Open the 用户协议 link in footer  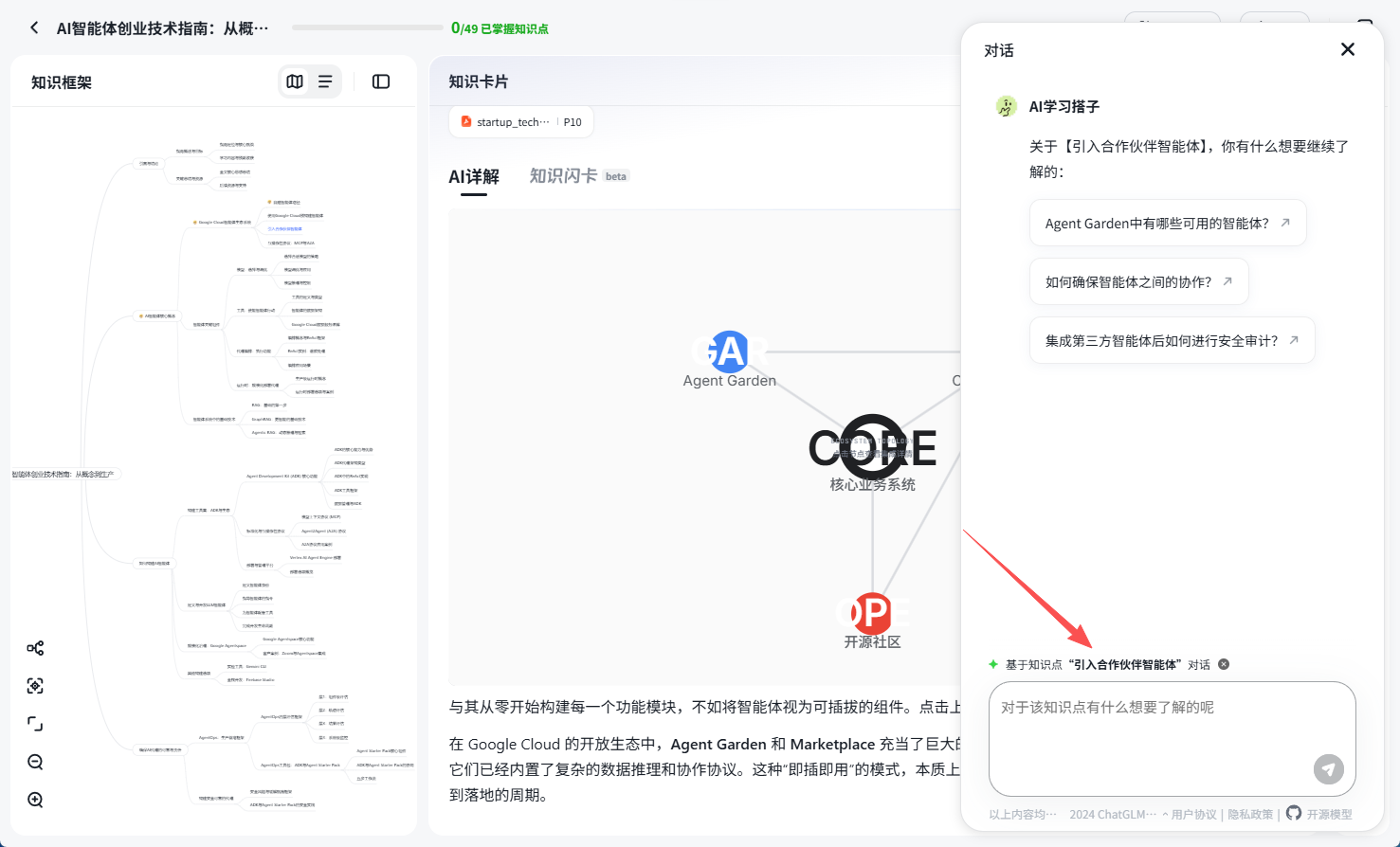(x=1193, y=815)
